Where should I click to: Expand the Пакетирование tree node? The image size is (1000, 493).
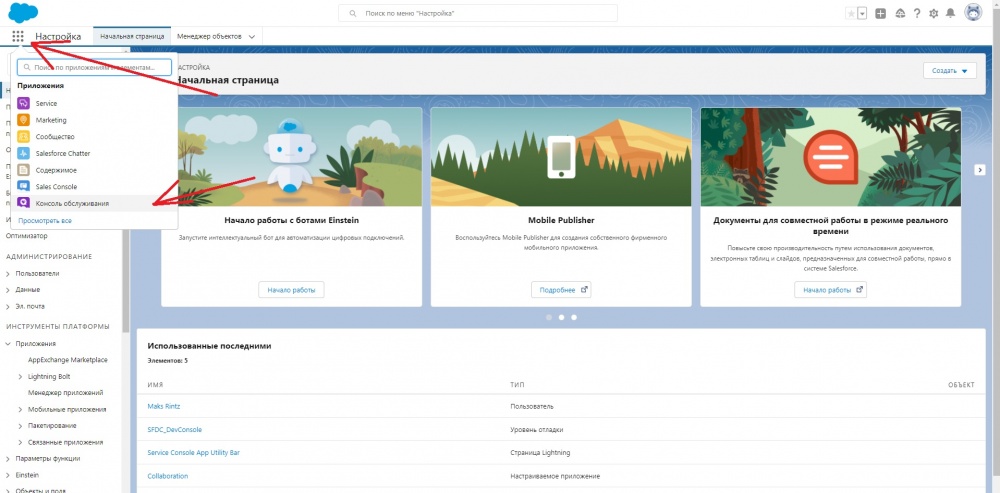(x=20, y=425)
